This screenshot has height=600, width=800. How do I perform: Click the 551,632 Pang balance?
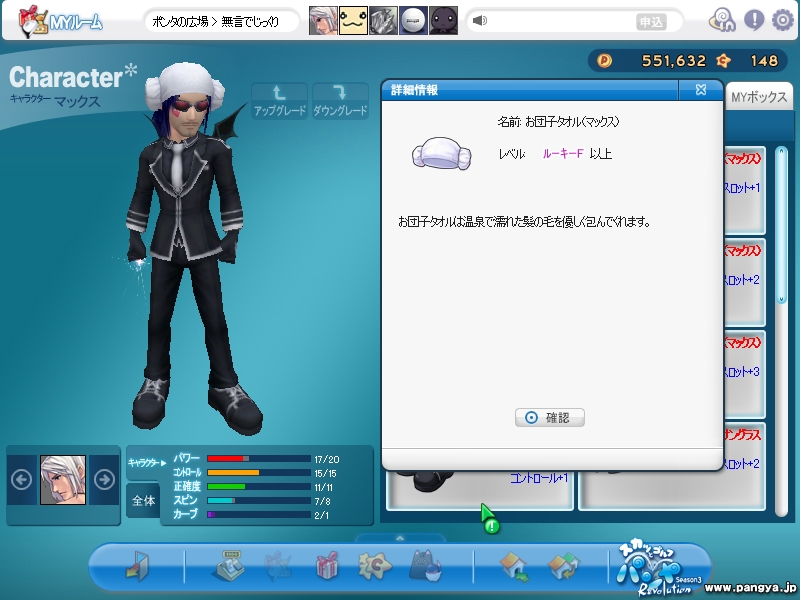point(673,61)
